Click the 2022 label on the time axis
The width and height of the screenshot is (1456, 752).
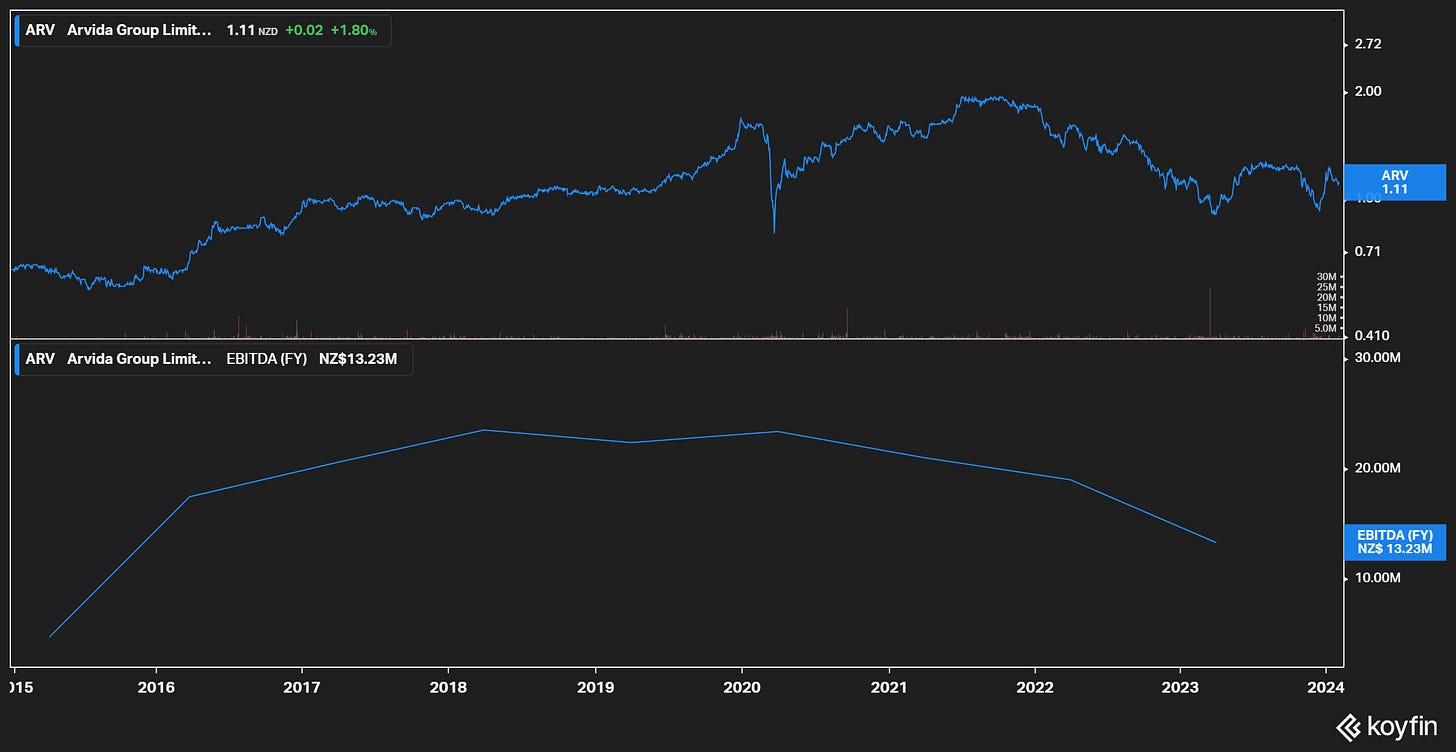(1034, 688)
